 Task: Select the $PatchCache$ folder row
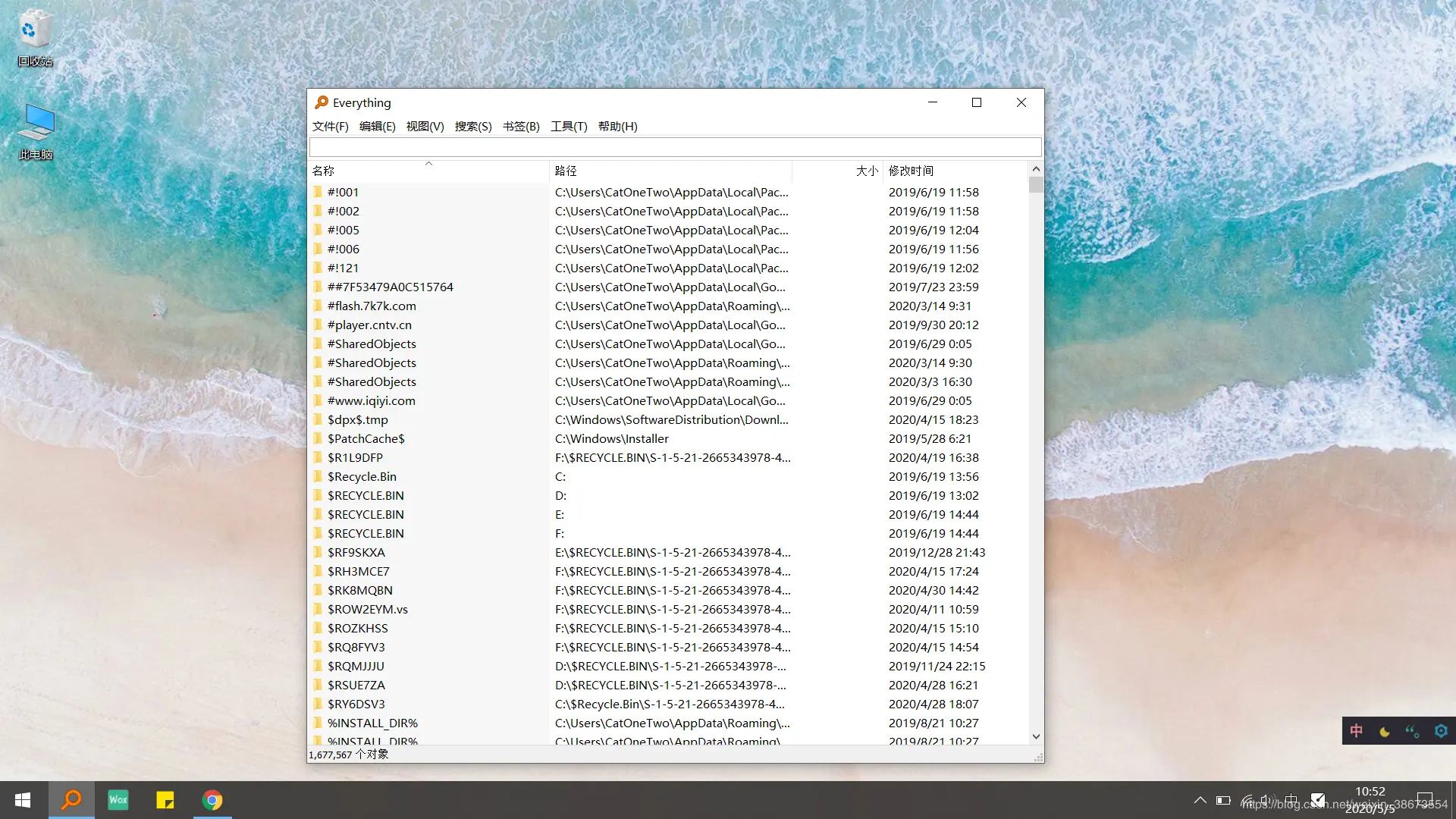point(366,438)
